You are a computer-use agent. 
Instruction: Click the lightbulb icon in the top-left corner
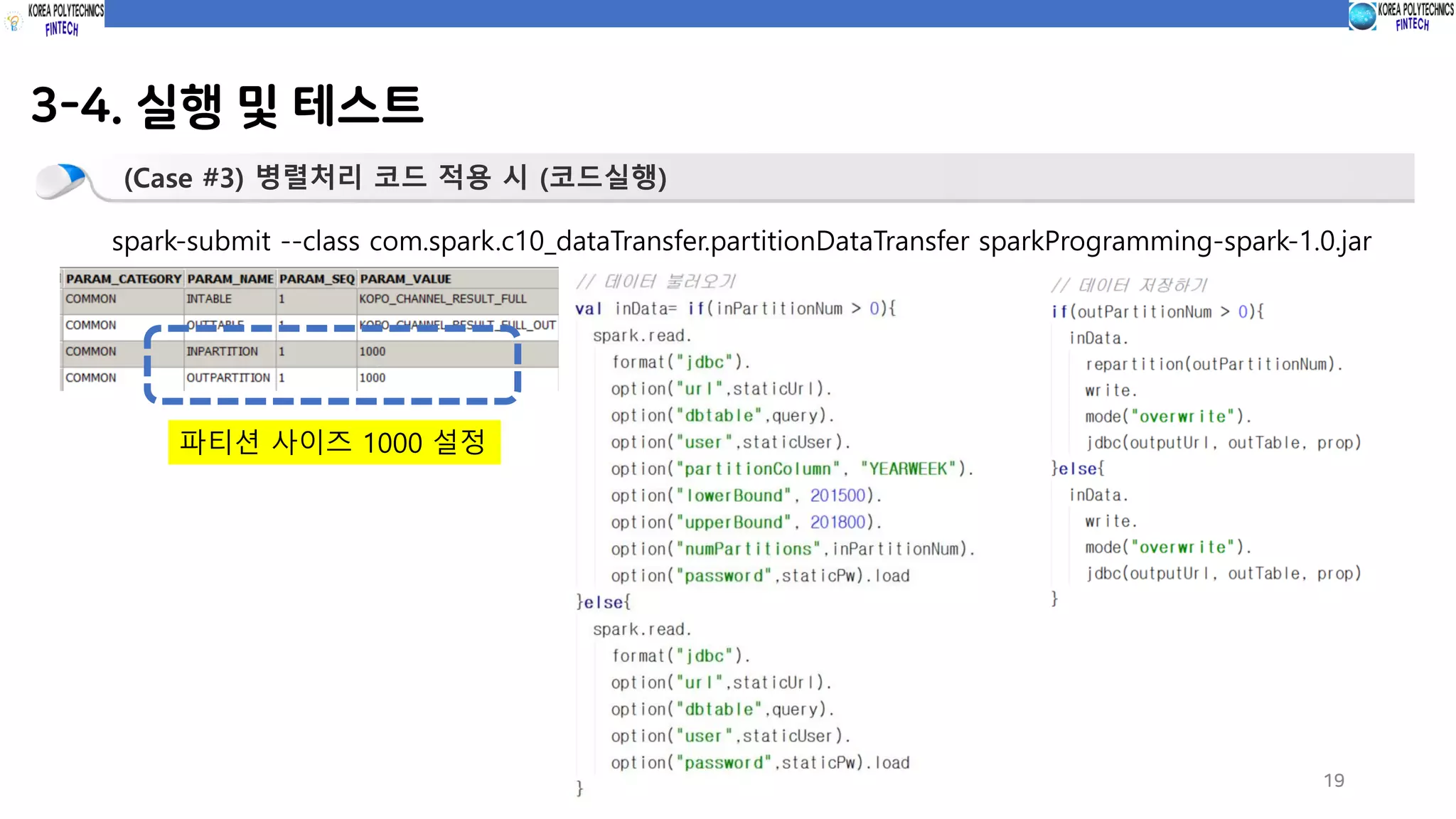[x=14, y=23]
